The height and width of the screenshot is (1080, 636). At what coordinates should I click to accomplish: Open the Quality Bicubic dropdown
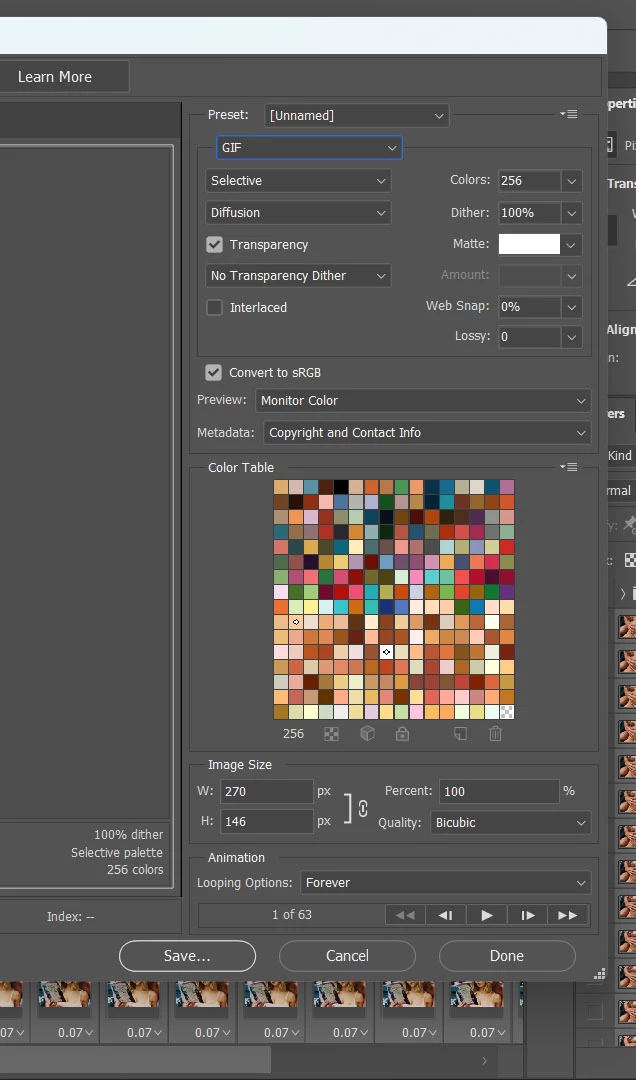pyautogui.click(x=511, y=823)
